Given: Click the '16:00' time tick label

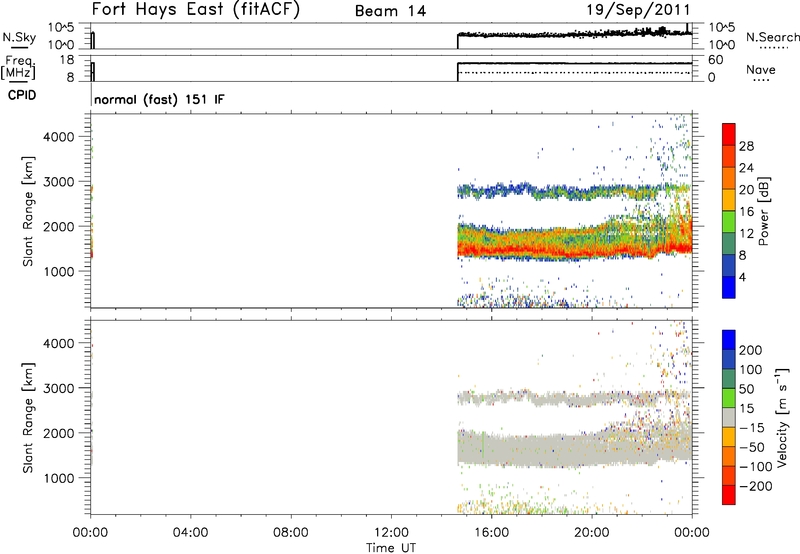Looking at the screenshot, I should [491, 533].
